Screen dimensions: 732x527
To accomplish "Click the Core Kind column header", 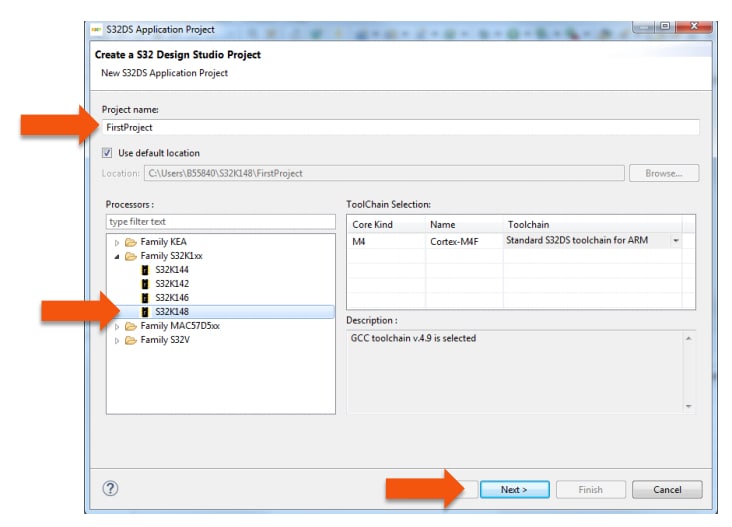I will pos(385,224).
